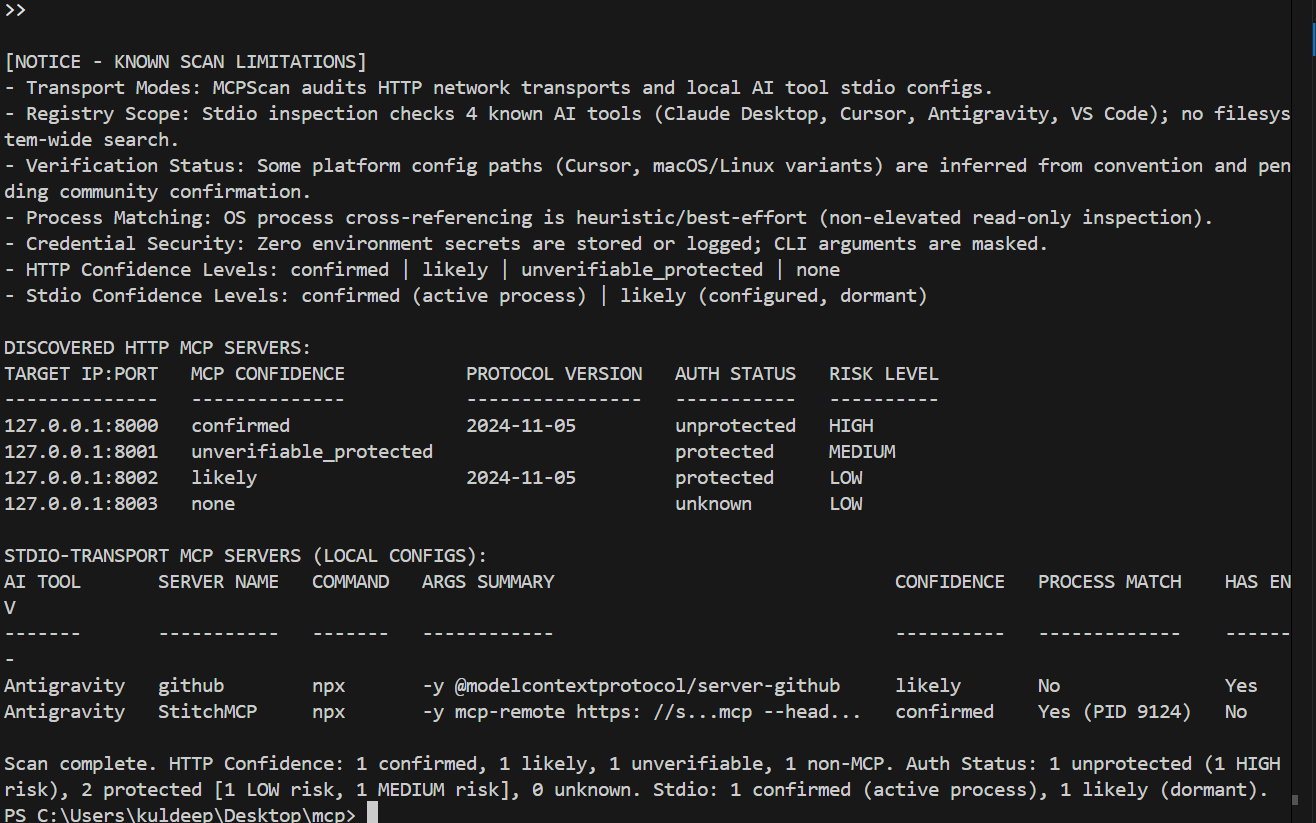1316x823 pixels.
Task: Click the 127.0.0.1:8000 target entry
Action: coord(81,425)
